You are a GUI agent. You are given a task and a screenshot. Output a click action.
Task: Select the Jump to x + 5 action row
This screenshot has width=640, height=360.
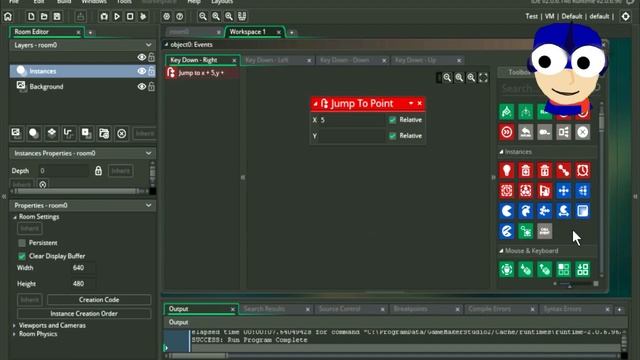click(x=202, y=73)
